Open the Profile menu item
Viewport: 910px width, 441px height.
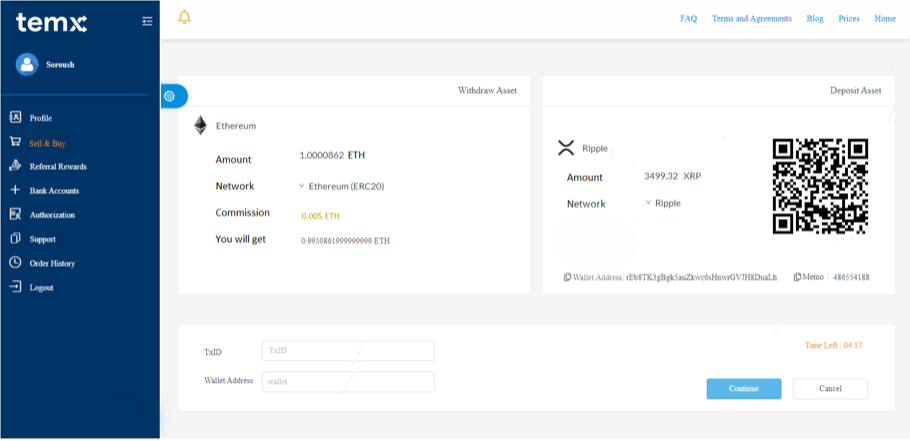click(x=40, y=118)
